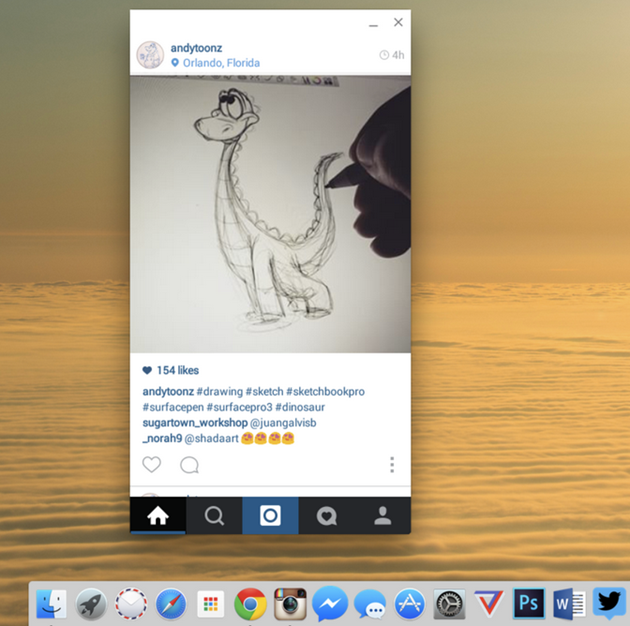This screenshot has width=630, height=626.
Task: Open the Search tab
Action: click(214, 516)
